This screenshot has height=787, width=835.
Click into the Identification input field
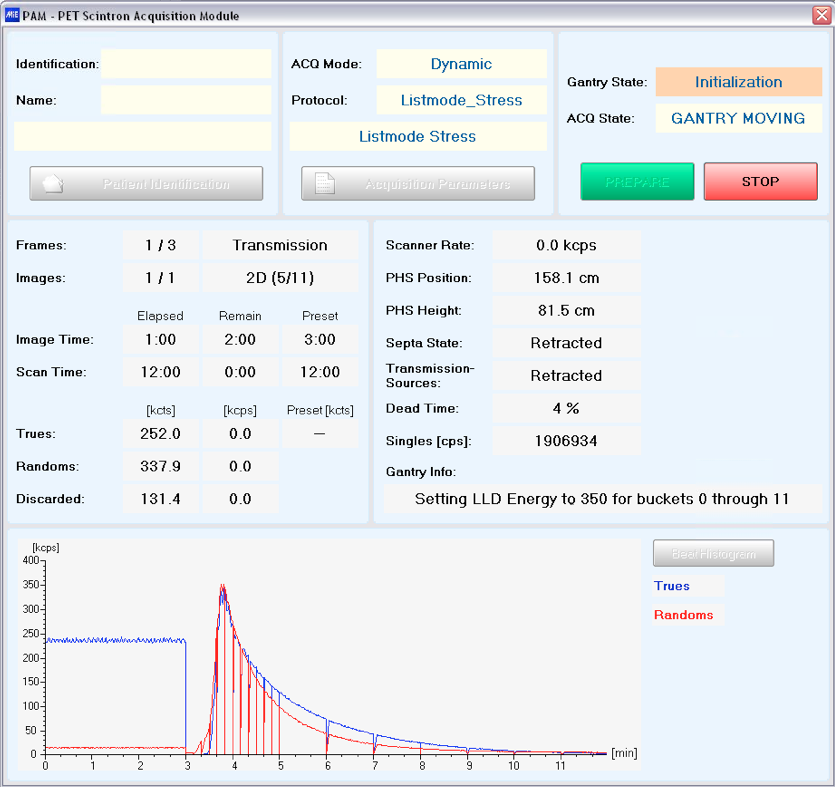pos(186,64)
